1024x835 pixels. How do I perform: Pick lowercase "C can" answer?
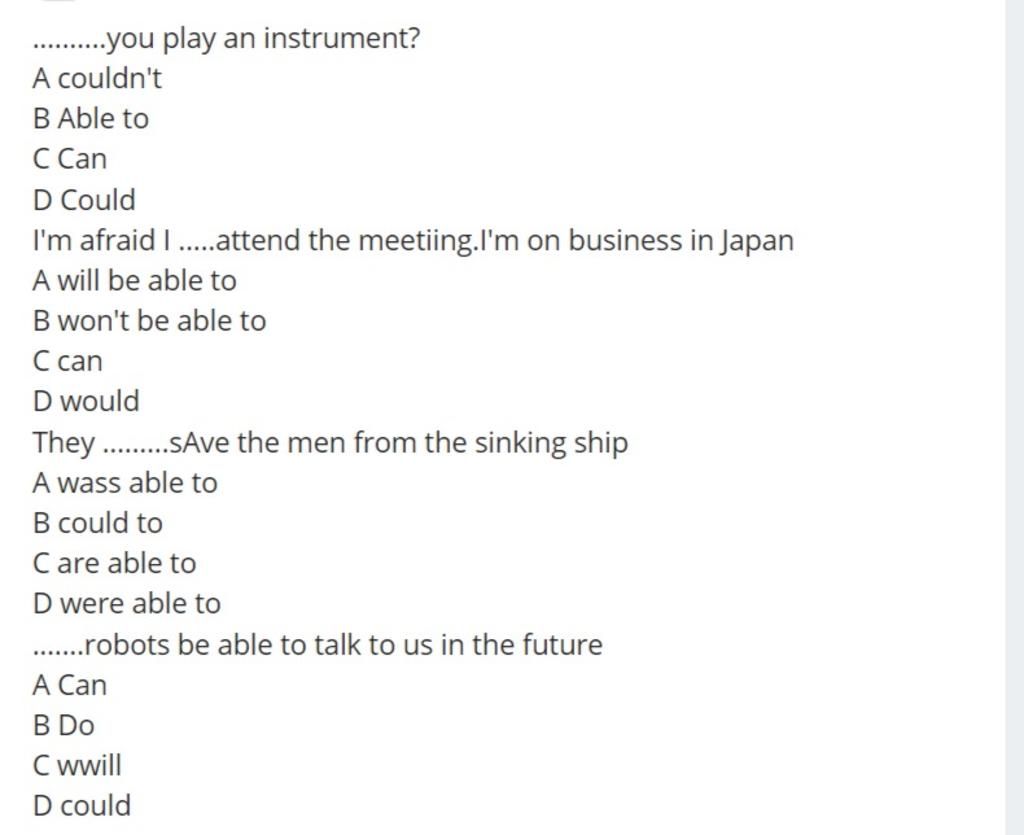click(x=68, y=361)
